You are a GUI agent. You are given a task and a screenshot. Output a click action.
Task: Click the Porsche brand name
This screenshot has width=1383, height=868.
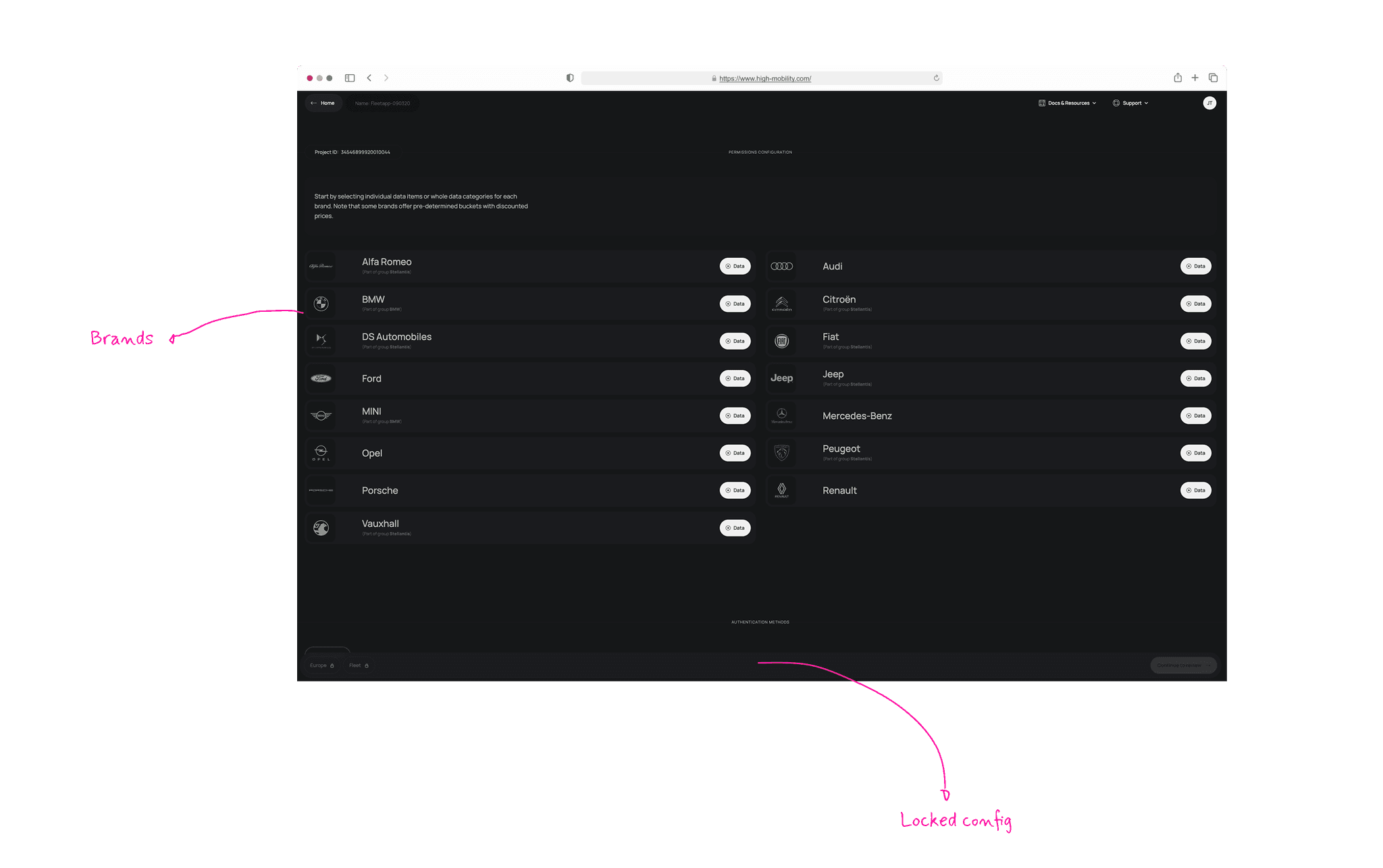[x=380, y=491]
